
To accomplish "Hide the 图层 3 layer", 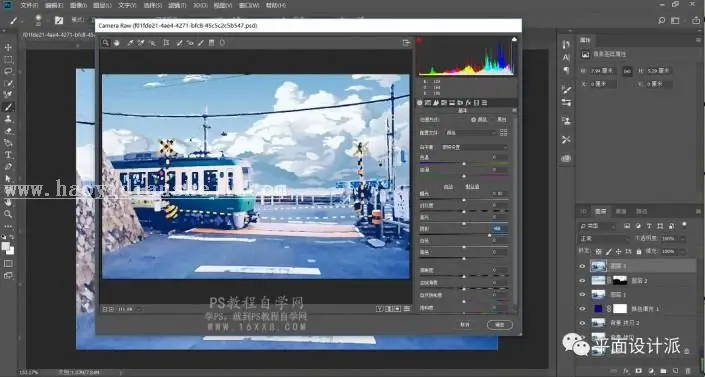I will point(582,266).
